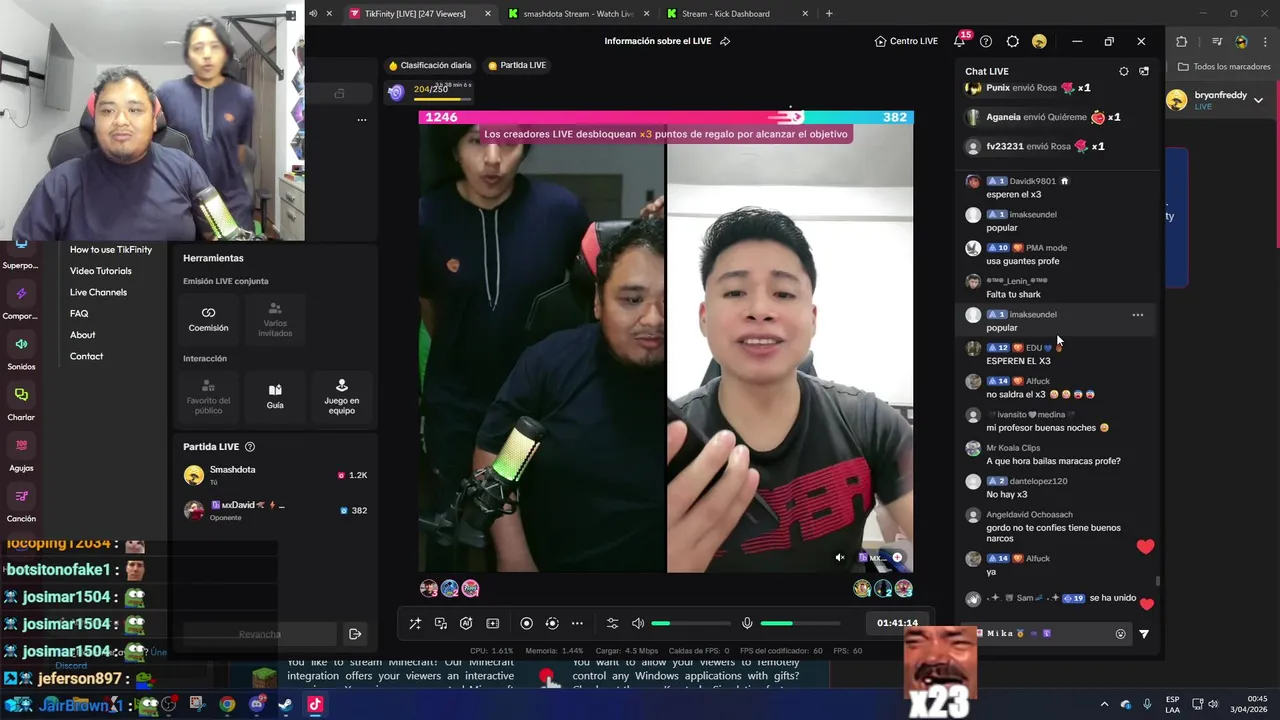Open FAQ menu item
The image size is (1280, 720).
tap(79, 314)
